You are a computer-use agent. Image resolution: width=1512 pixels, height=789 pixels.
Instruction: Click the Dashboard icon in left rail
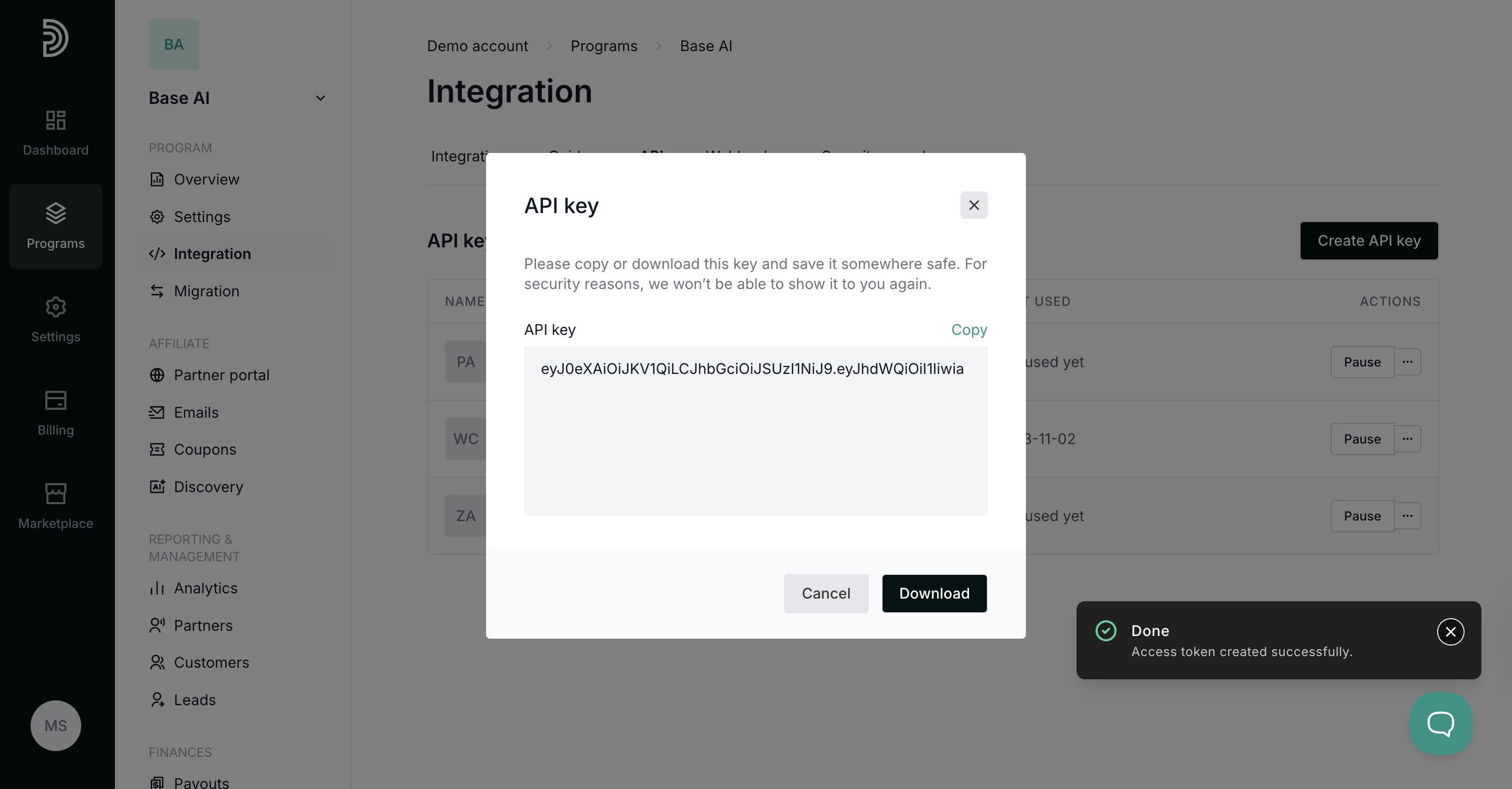point(55,120)
